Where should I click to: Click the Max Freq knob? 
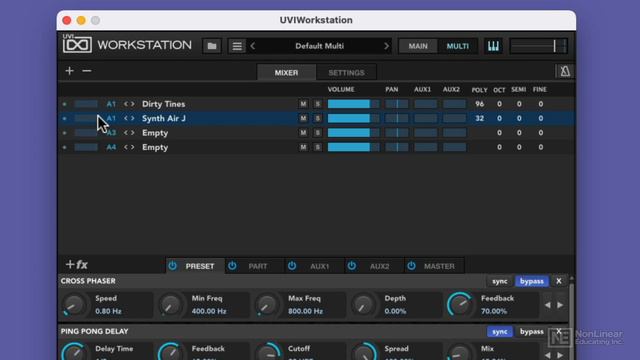click(x=267, y=305)
